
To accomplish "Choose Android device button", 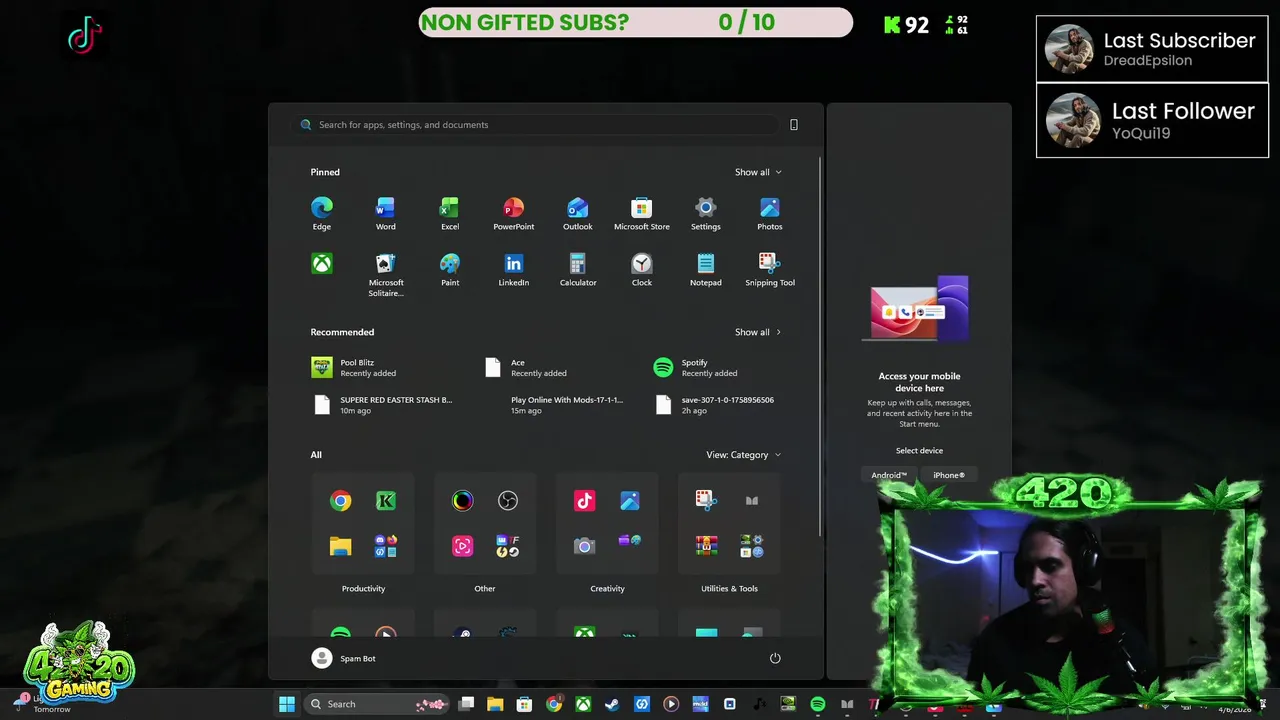I will pyautogui.click(x=889, y=475).
